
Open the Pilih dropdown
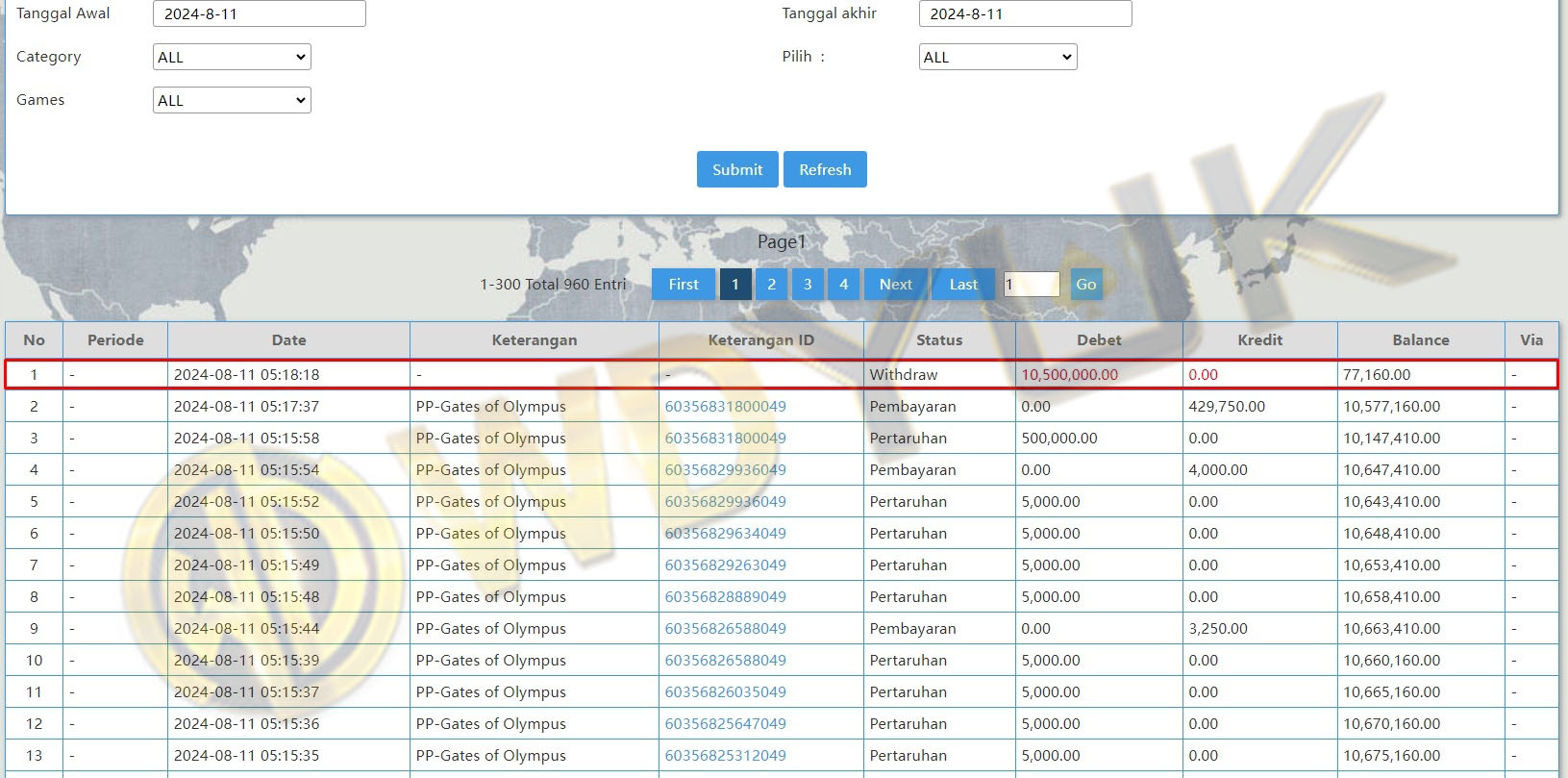pos(998,57)
